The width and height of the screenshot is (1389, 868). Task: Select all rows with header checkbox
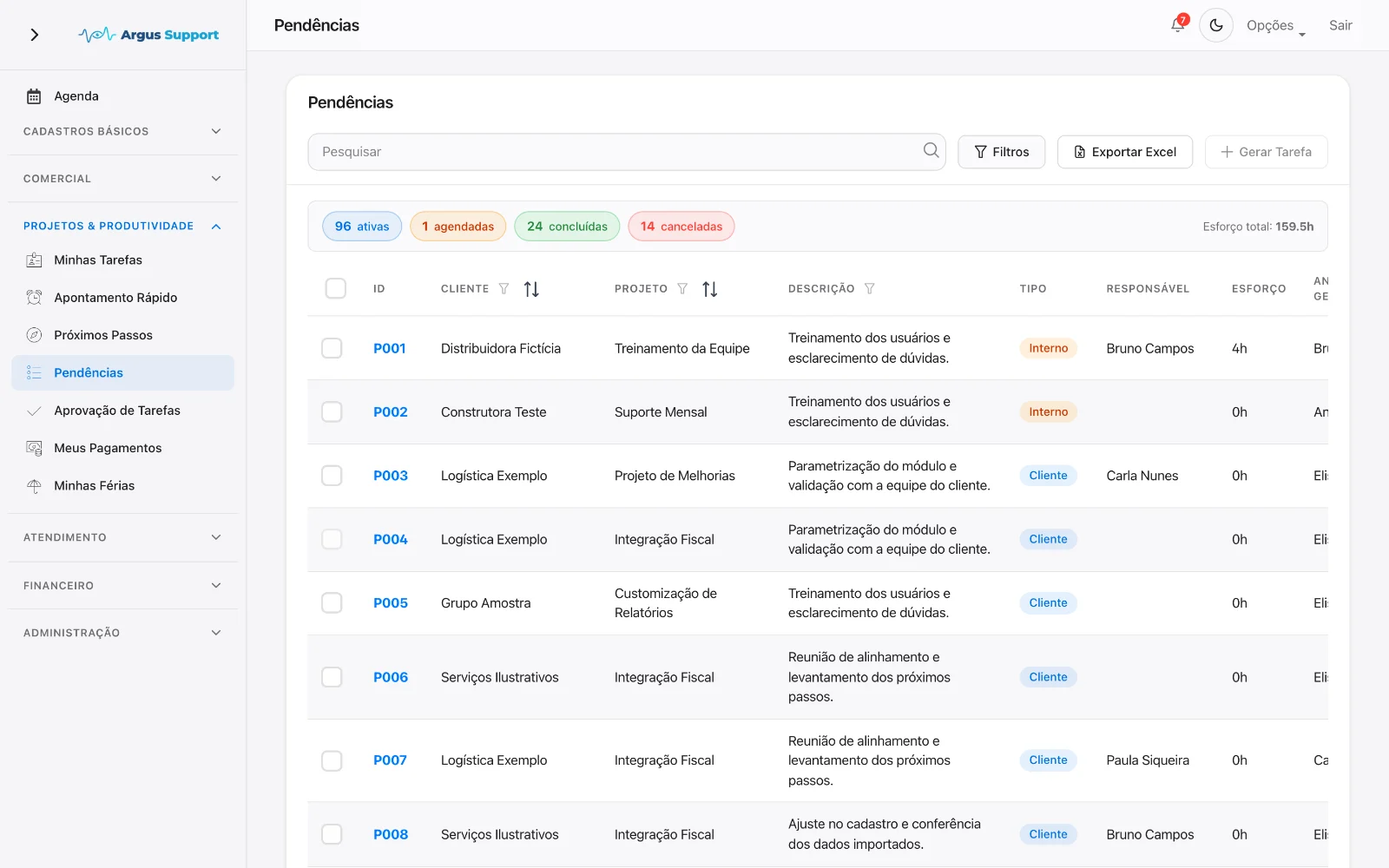point(335,288)
